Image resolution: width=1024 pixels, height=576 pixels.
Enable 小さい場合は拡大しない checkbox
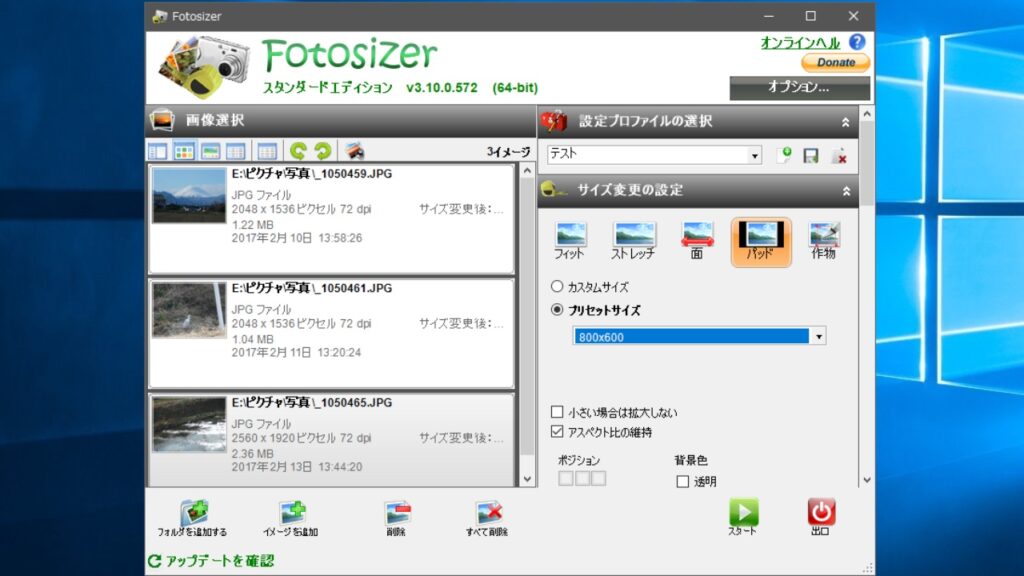click(x=557, y=412)
